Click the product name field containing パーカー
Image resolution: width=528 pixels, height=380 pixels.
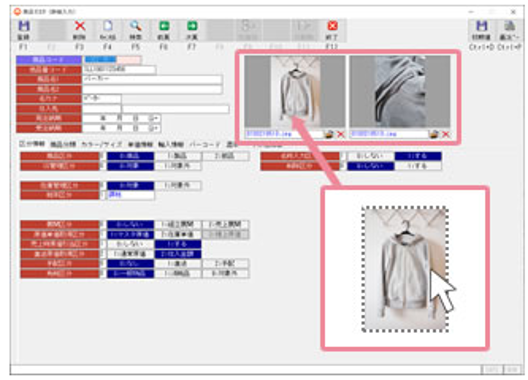point(152,80)
